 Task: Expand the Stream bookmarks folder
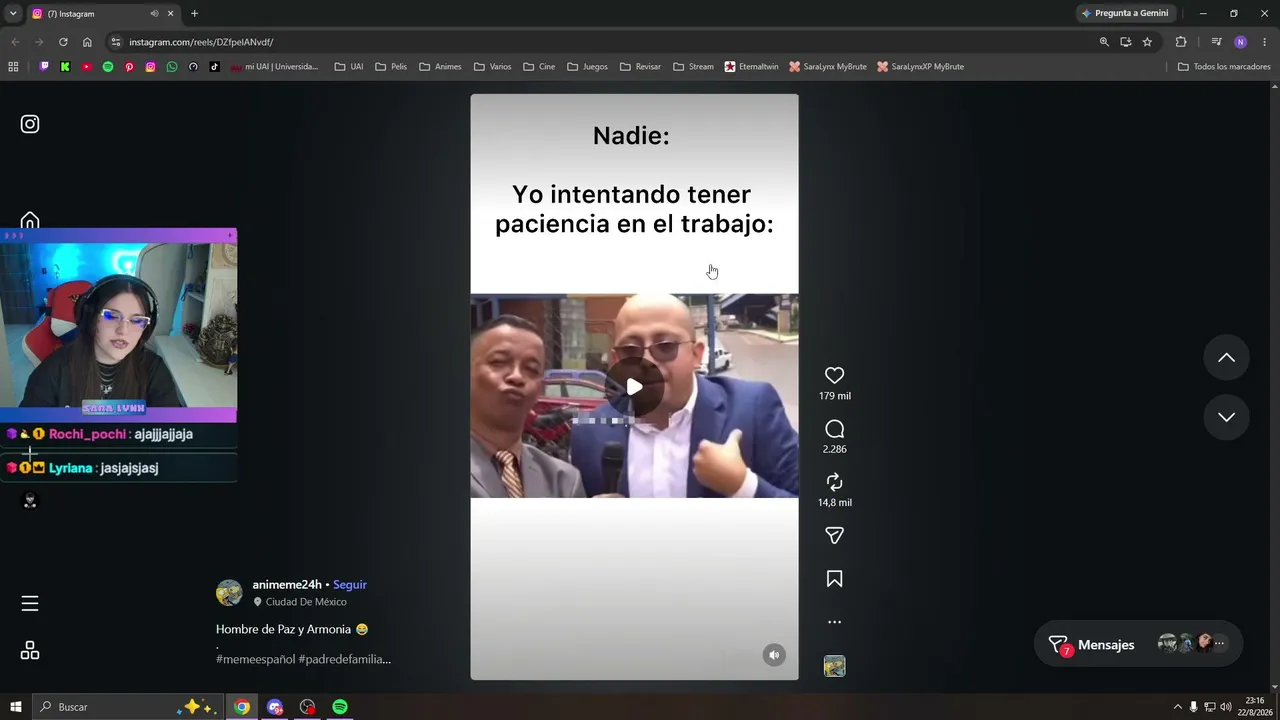click(x=693, y=67)
